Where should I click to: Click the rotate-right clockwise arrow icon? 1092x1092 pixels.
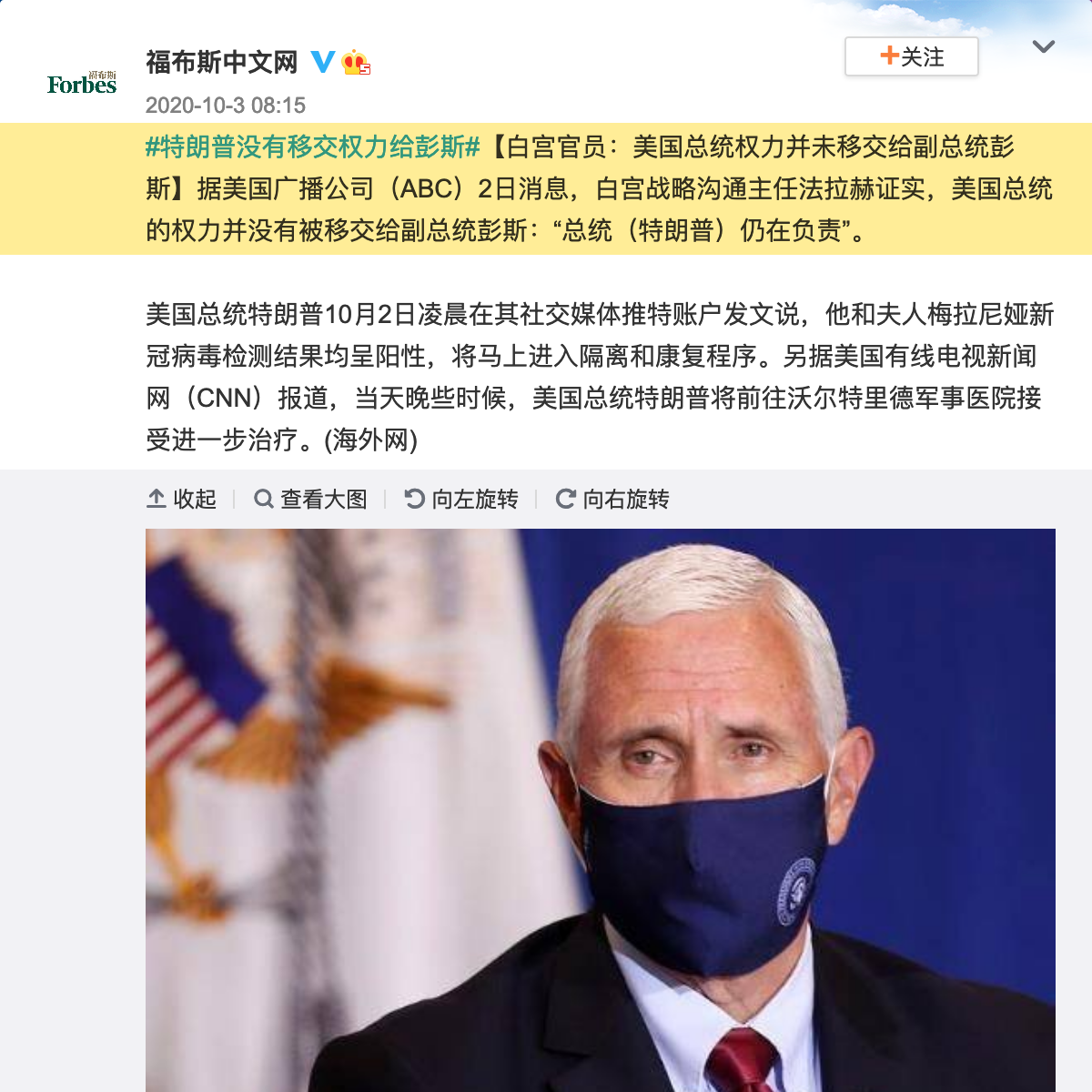pos(566,499)
